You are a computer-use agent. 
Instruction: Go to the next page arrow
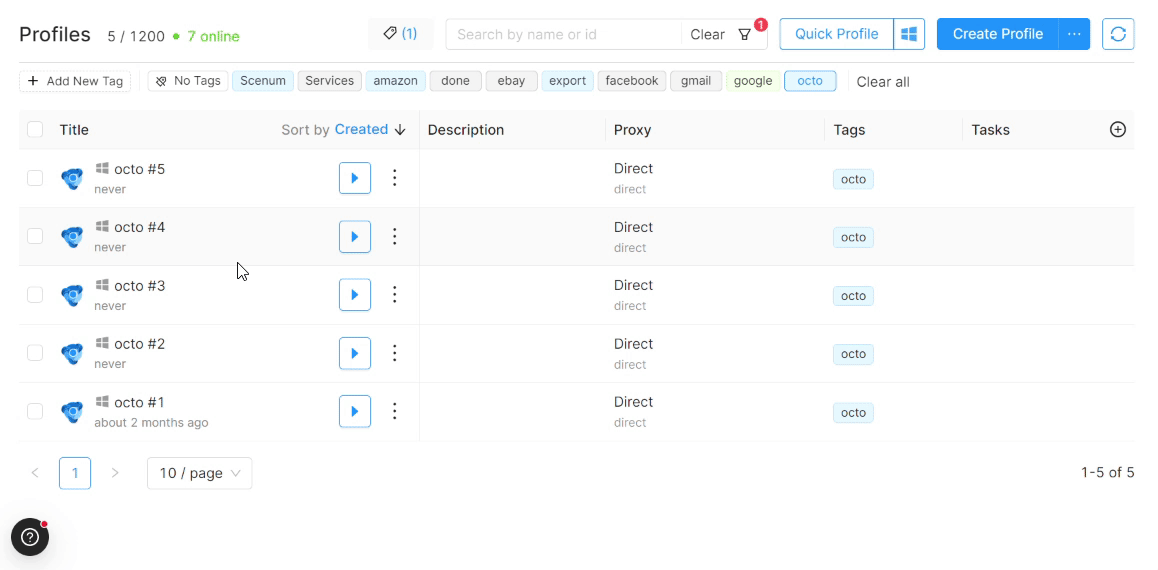point(114,473)
